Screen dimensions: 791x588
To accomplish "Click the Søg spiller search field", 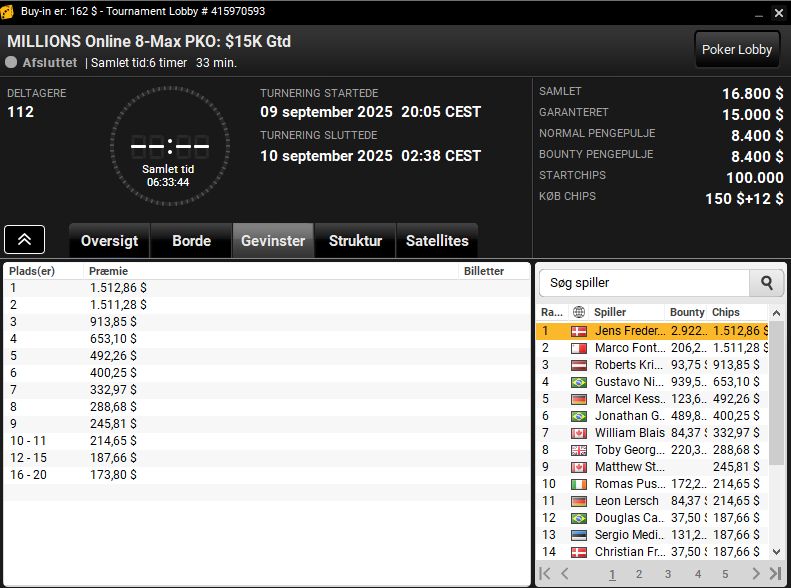I will click(x=644, y=283).
